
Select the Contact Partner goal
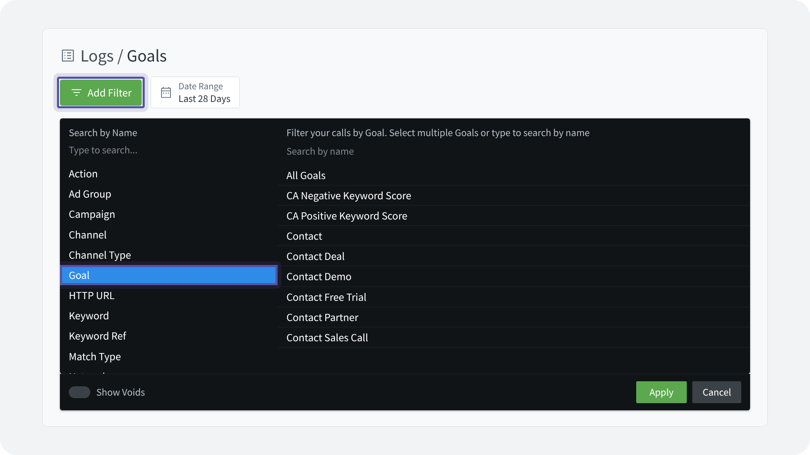tap(514, 318)
